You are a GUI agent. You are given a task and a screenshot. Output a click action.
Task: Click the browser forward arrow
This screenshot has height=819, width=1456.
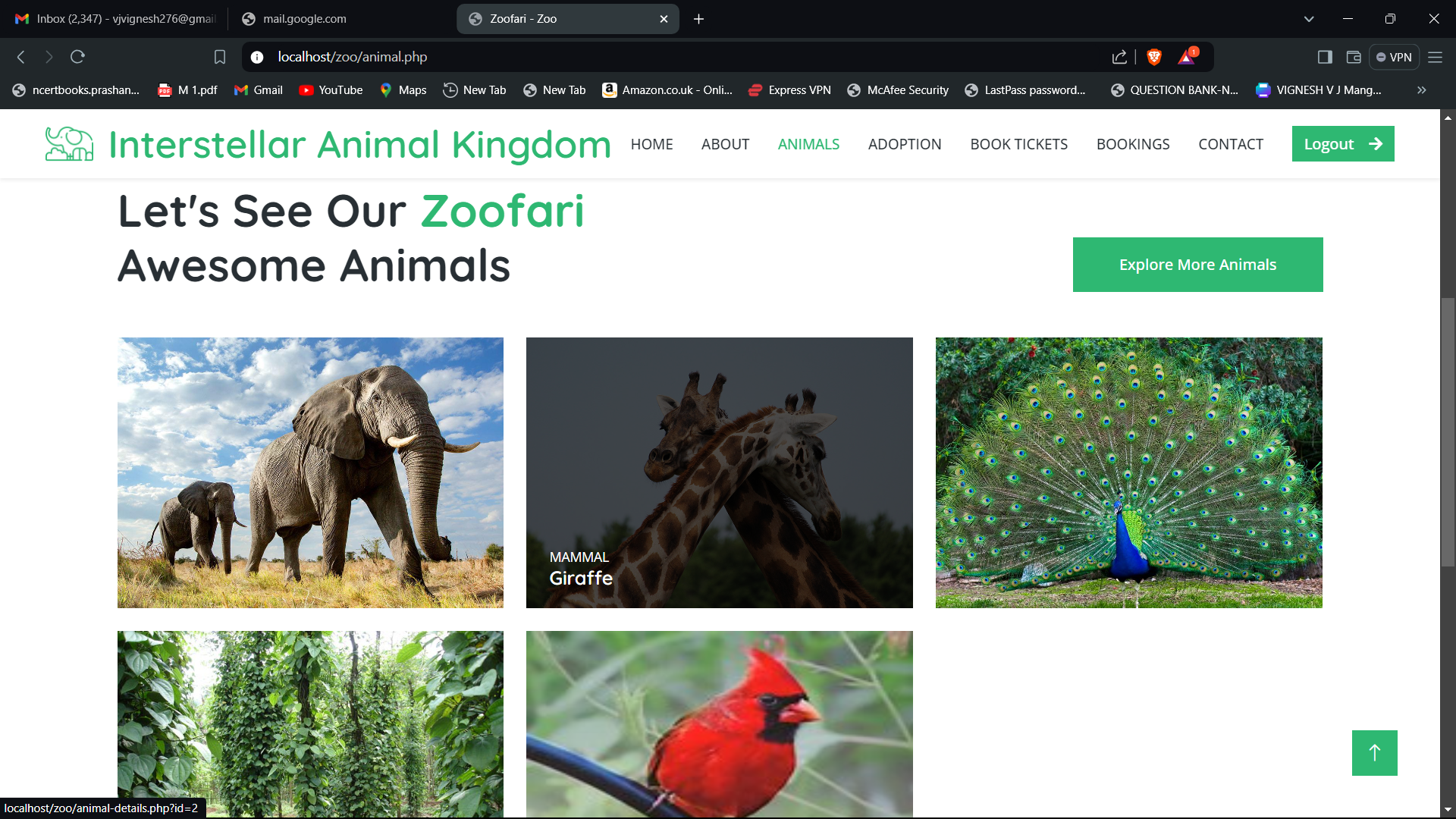49,57
